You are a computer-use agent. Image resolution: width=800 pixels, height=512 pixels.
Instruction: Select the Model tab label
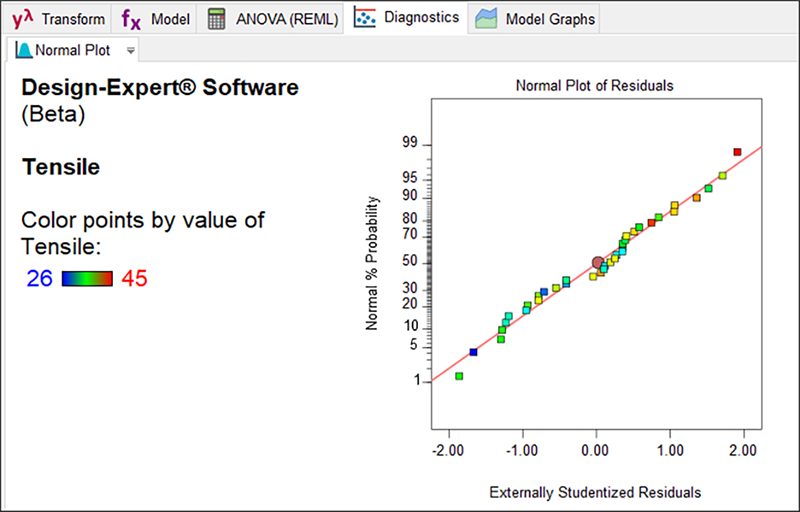coord(170,18)
